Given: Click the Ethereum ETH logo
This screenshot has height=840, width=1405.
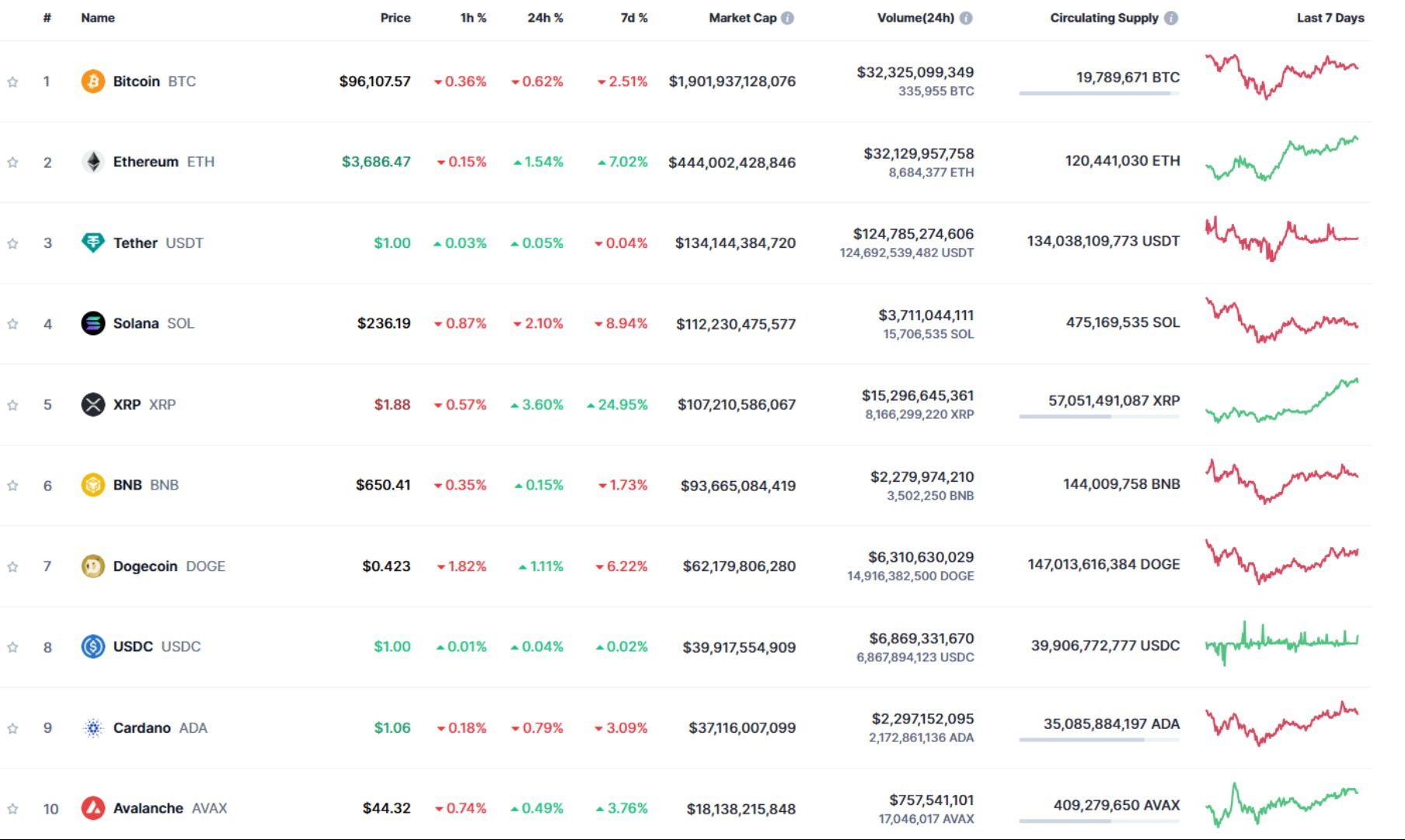Looking at the screenshot, I should (92, 162).
